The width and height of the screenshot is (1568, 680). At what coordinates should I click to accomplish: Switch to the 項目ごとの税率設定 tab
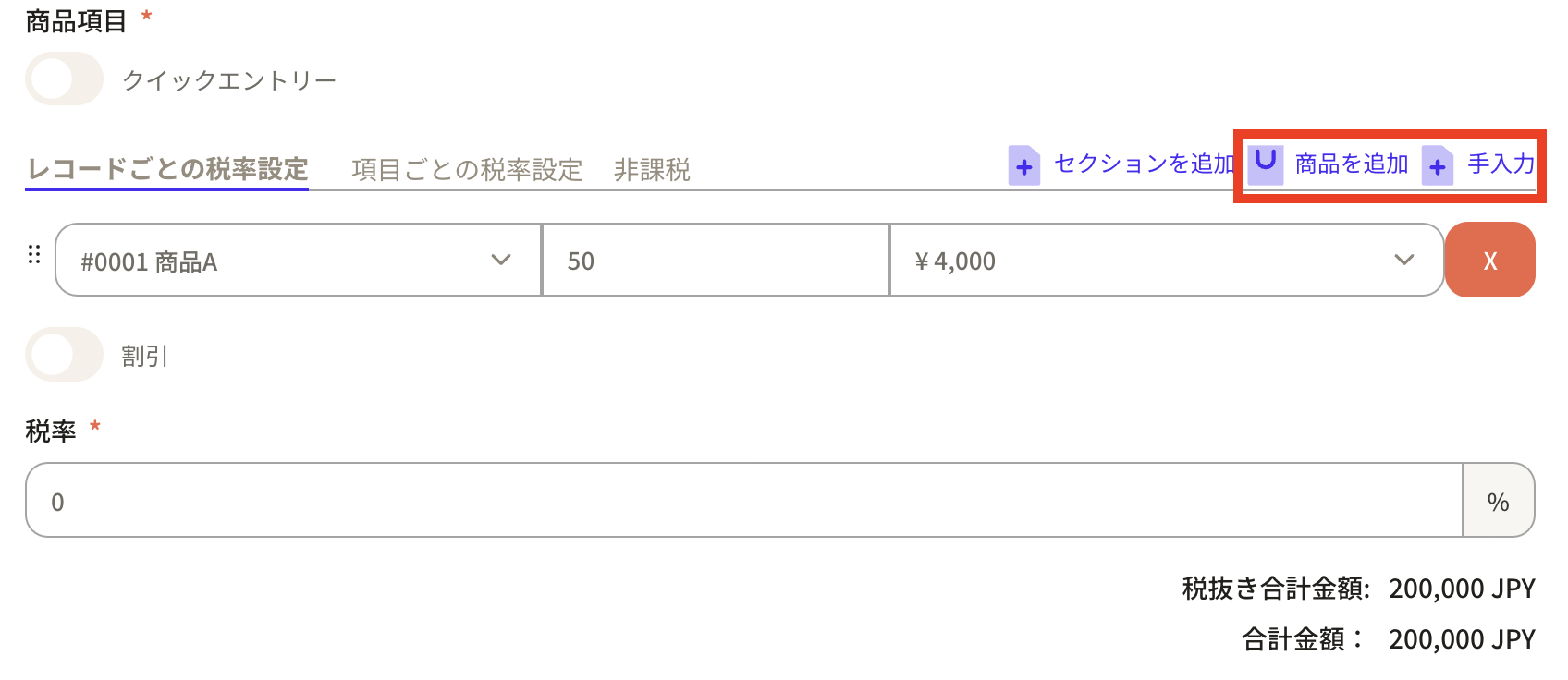pyautogui.click(x=467, y=170)
